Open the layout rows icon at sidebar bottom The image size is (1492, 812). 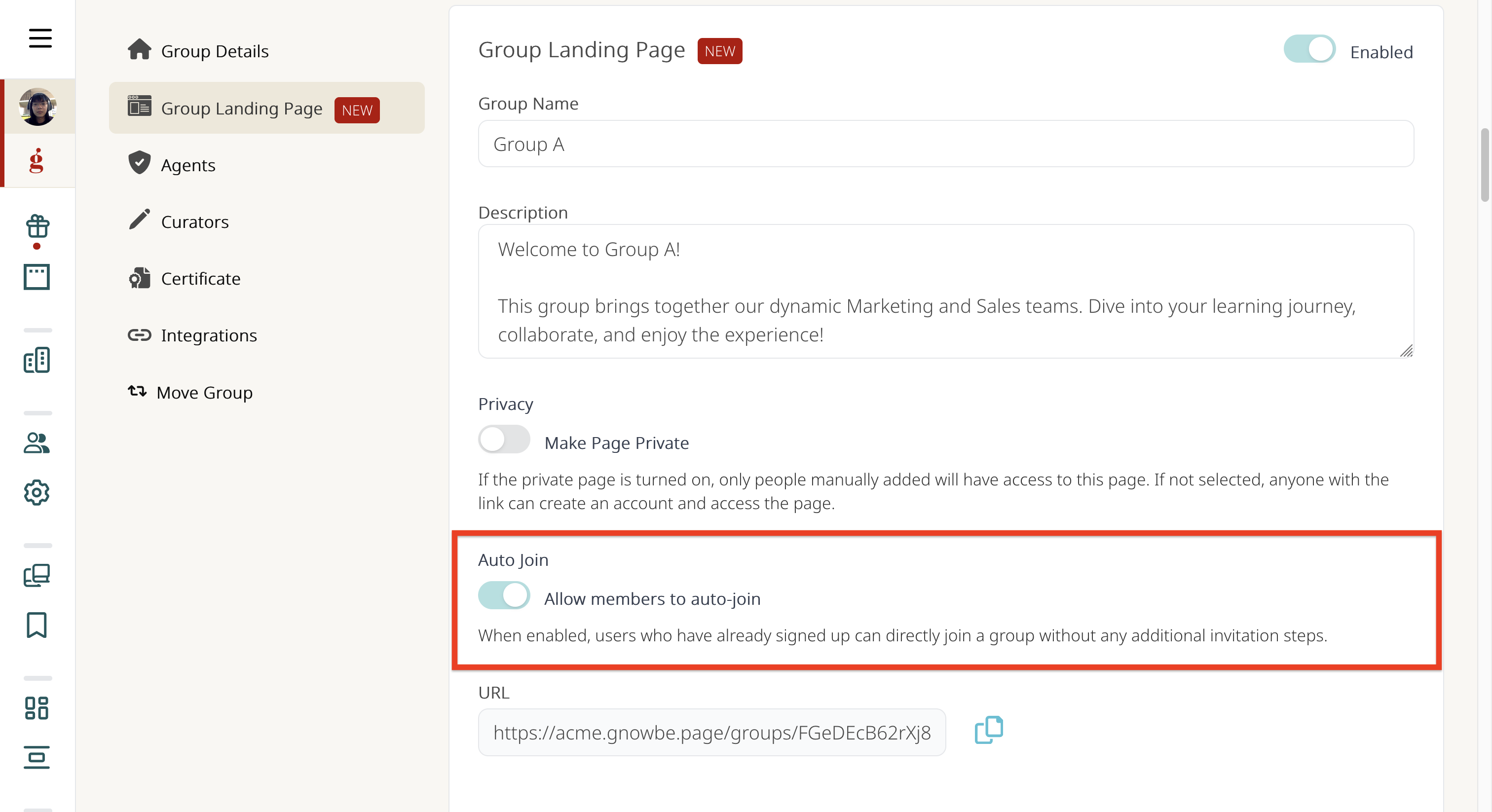(37, 758)
